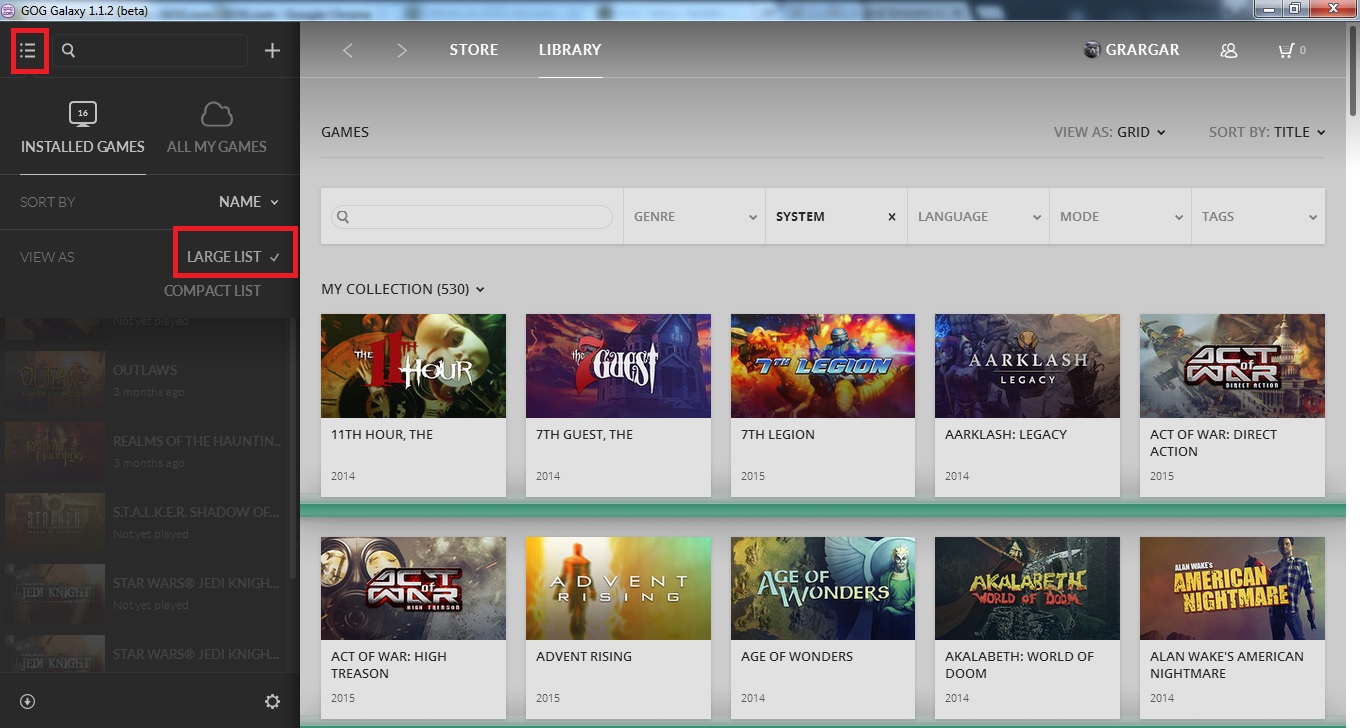Open Act of War High Treason cover
This screenshot has width=1360, height=728.
(413, 588)
